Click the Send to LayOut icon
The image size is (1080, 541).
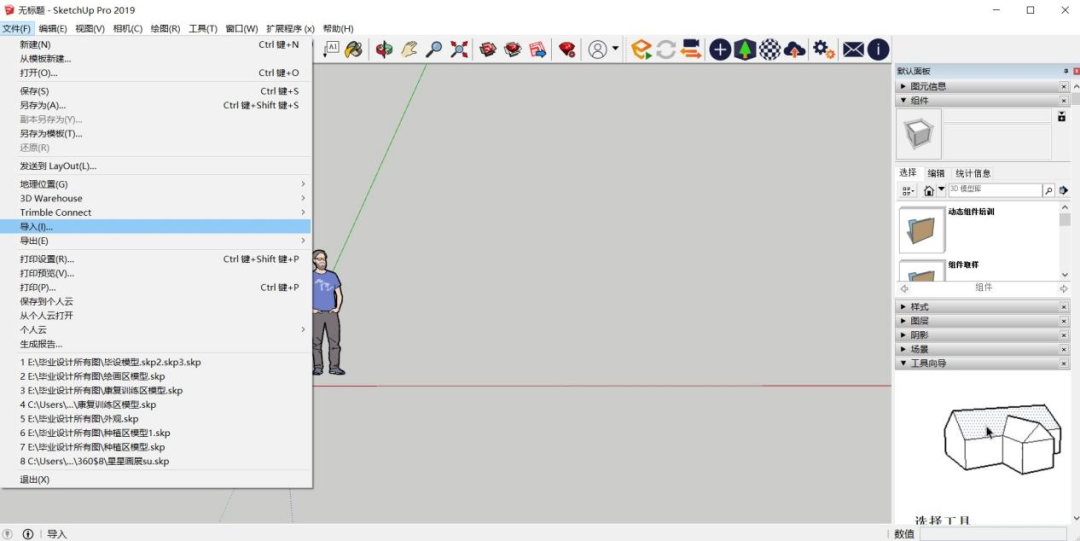[x=537, y=49]
